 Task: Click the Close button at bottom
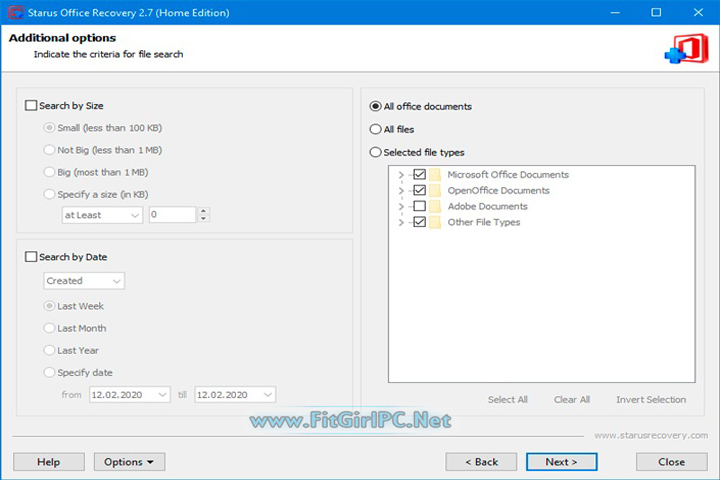tap(672, 462)
